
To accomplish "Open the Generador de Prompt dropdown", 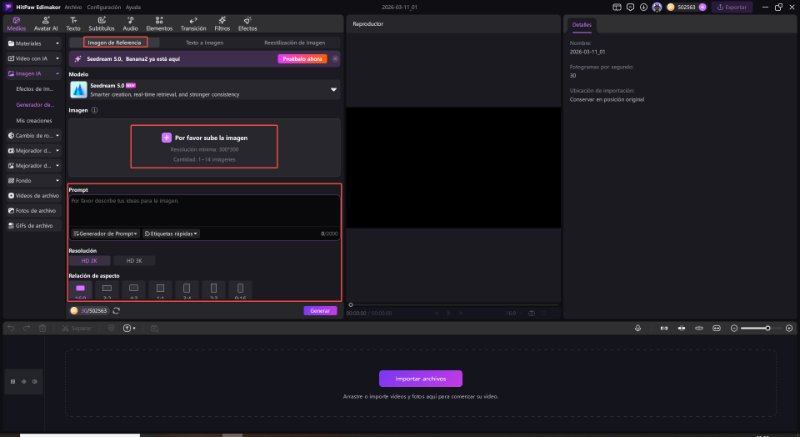I will tap(105, 233).
